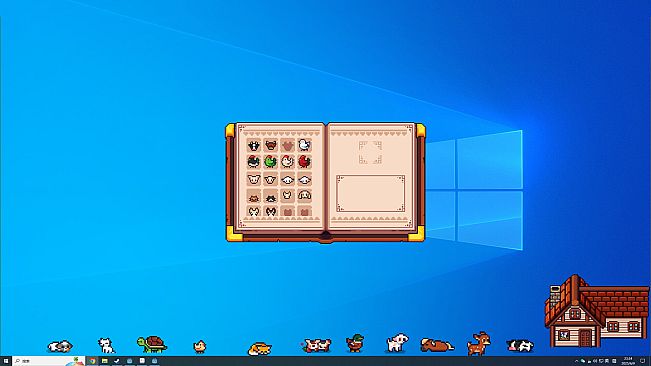Select the floppy-eared dog face in book
The image size is (651, 366).
point(304,195)
